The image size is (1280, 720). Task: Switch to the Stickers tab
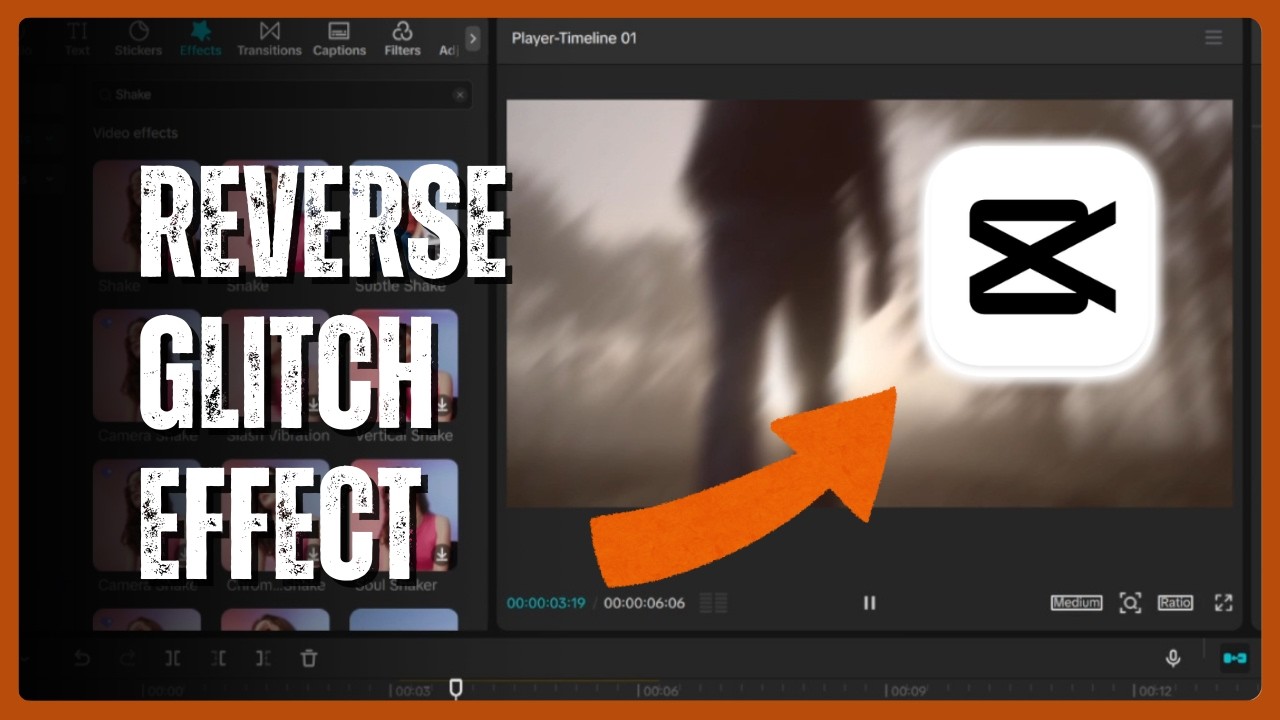click(x=139, y=39)
